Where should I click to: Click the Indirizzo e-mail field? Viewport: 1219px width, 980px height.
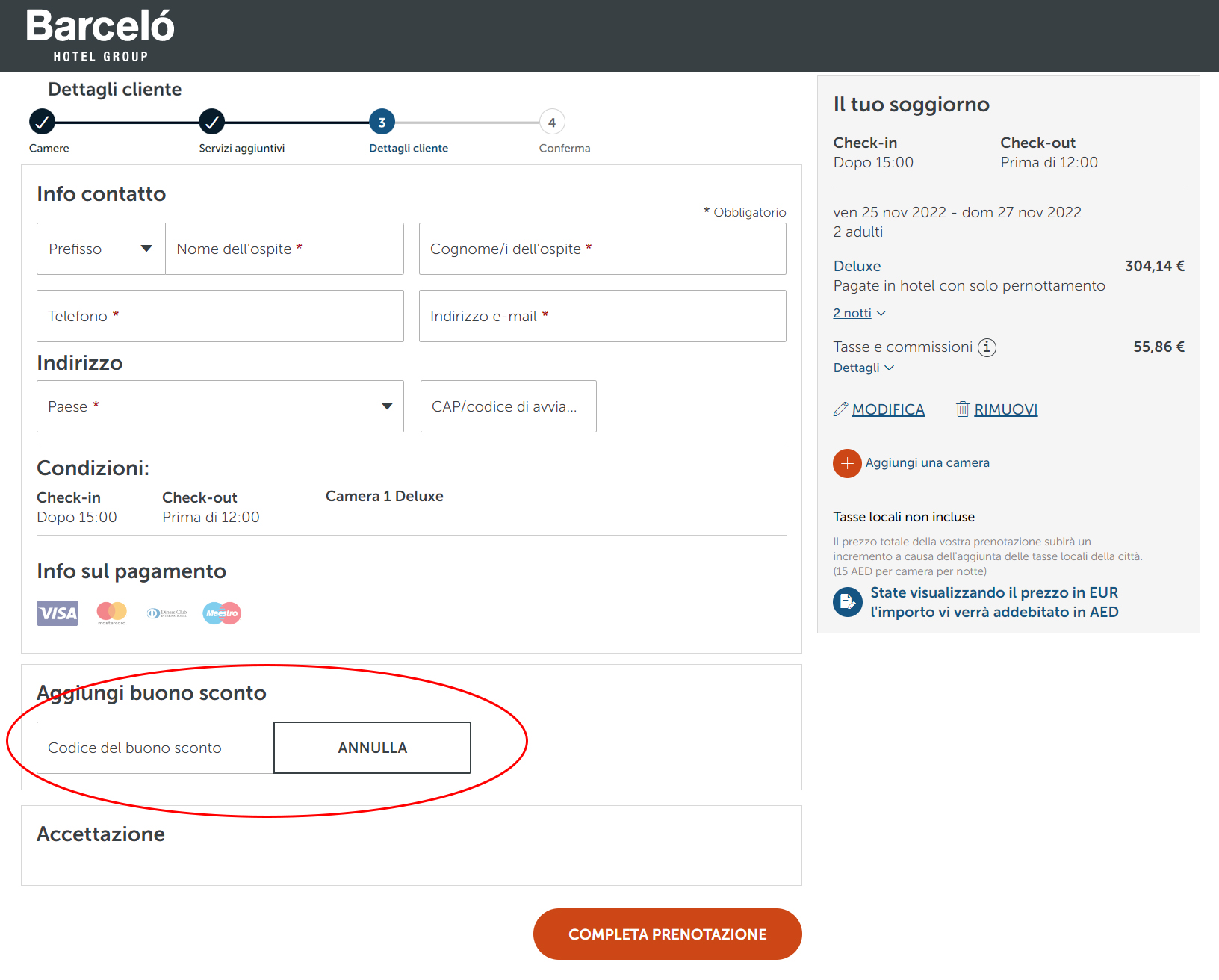(x=602, y=316)
